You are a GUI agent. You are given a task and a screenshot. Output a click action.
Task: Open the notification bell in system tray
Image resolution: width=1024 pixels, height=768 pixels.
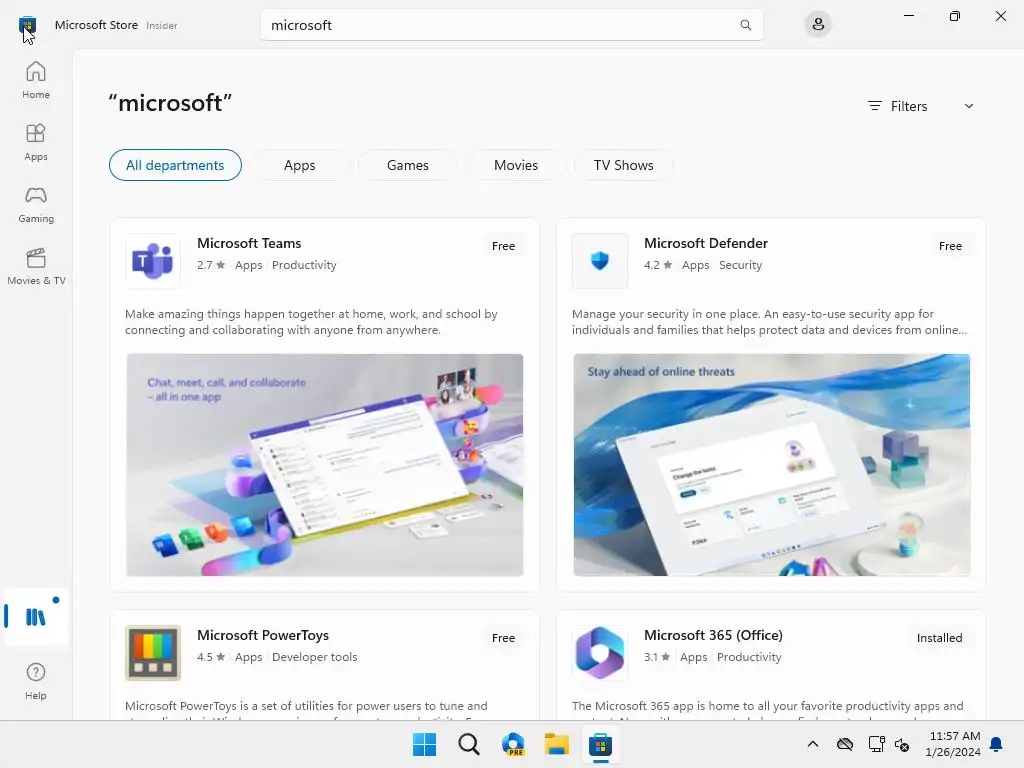pyautogui.click(x=996, y=744)
